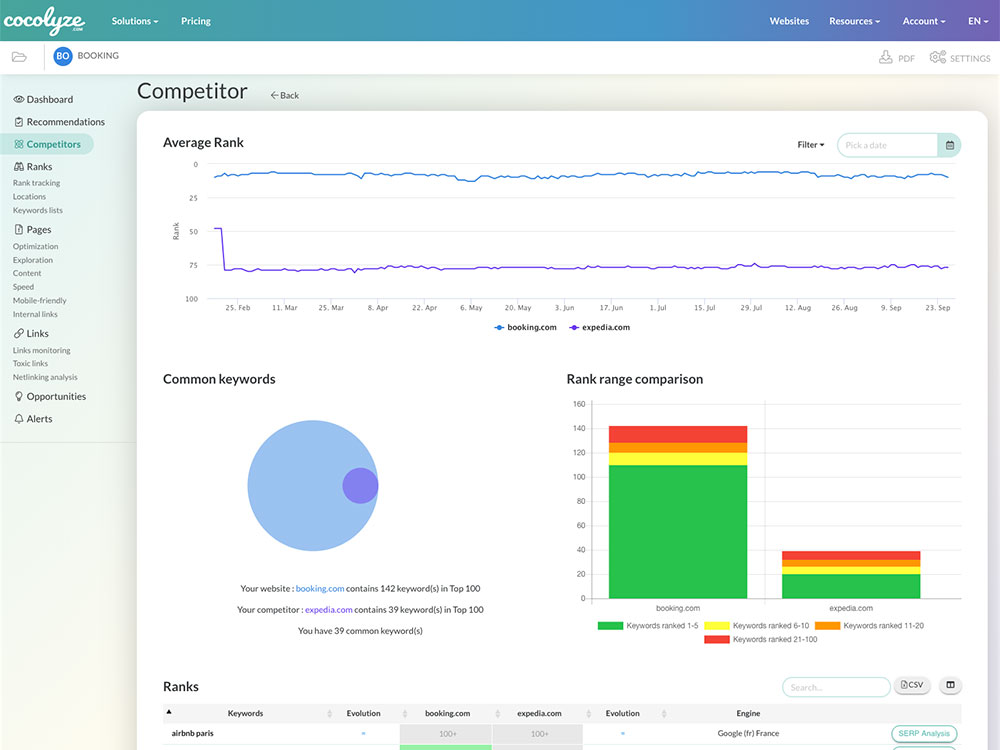
Task: Toggle the expedia.com line in Average Rank legend
Action: click(600, 327)
